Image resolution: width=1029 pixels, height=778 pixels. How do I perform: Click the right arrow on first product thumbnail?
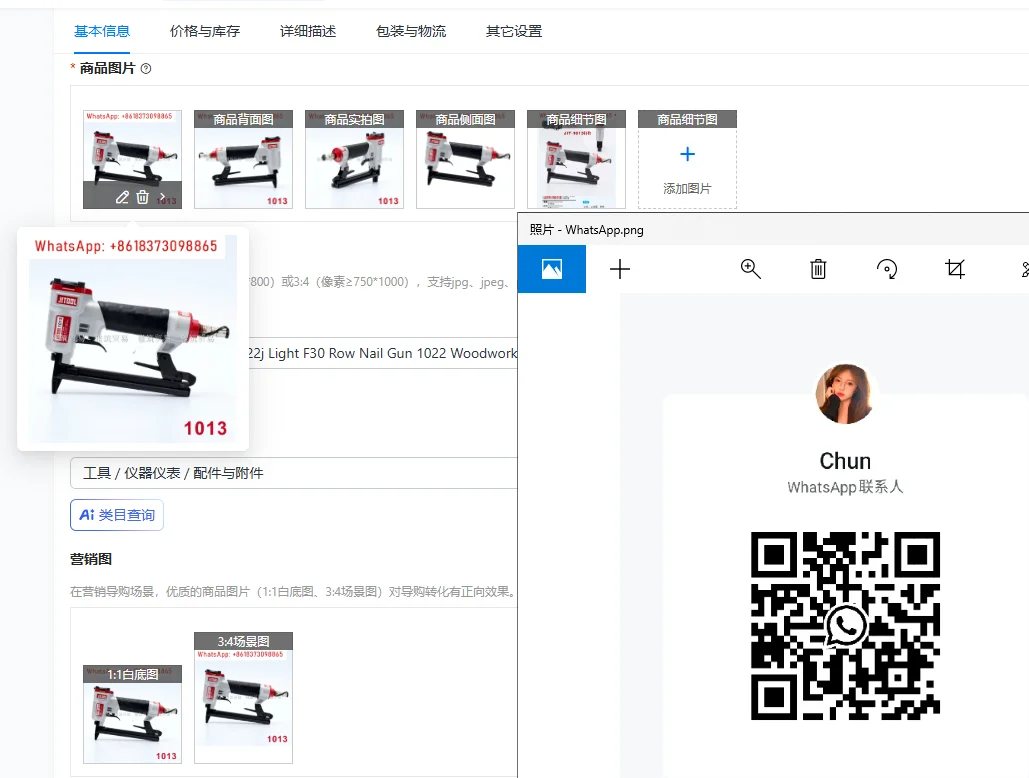(x=164, y=197)
